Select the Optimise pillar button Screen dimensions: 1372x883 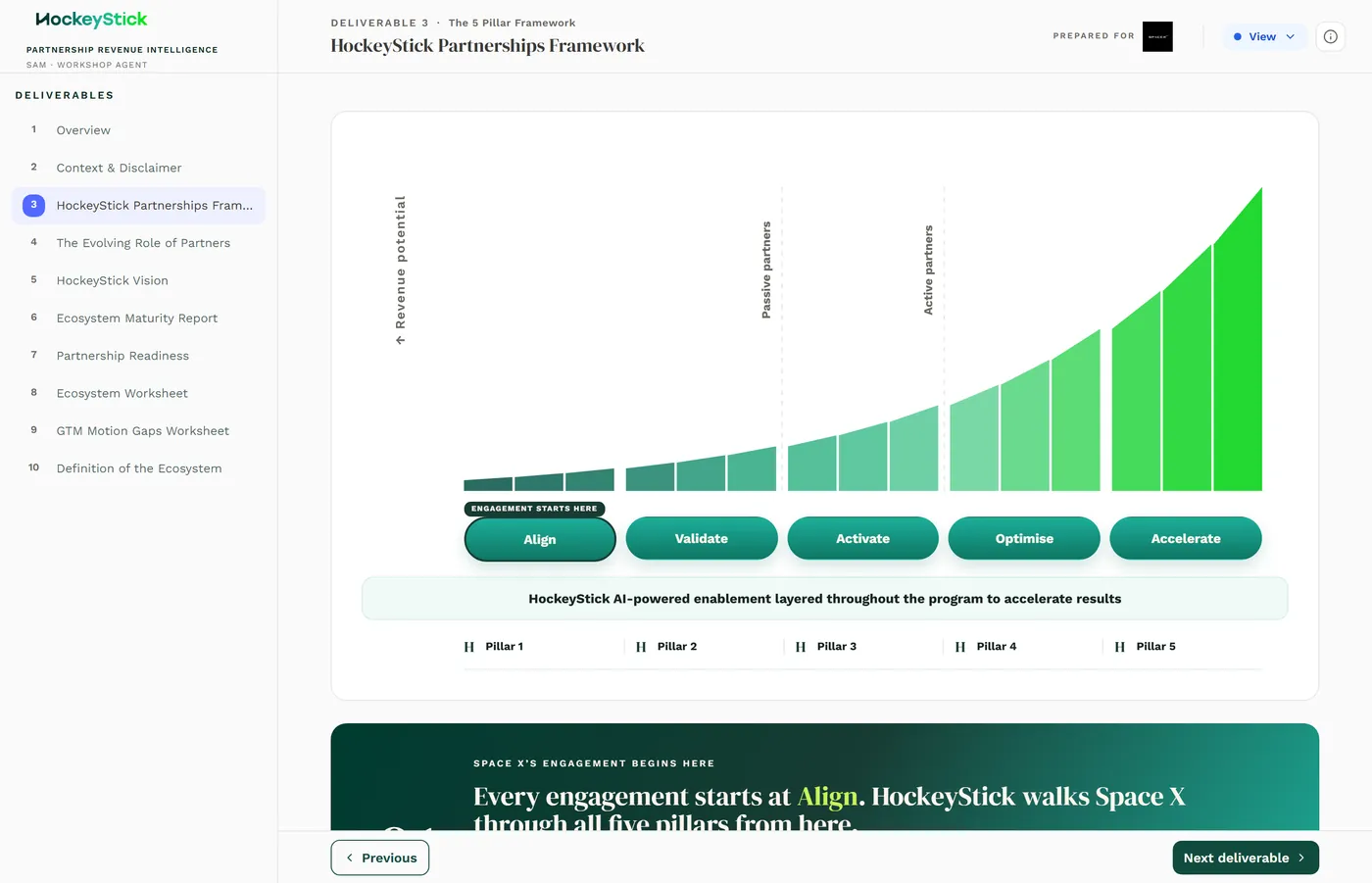(x=1024, y=538)
